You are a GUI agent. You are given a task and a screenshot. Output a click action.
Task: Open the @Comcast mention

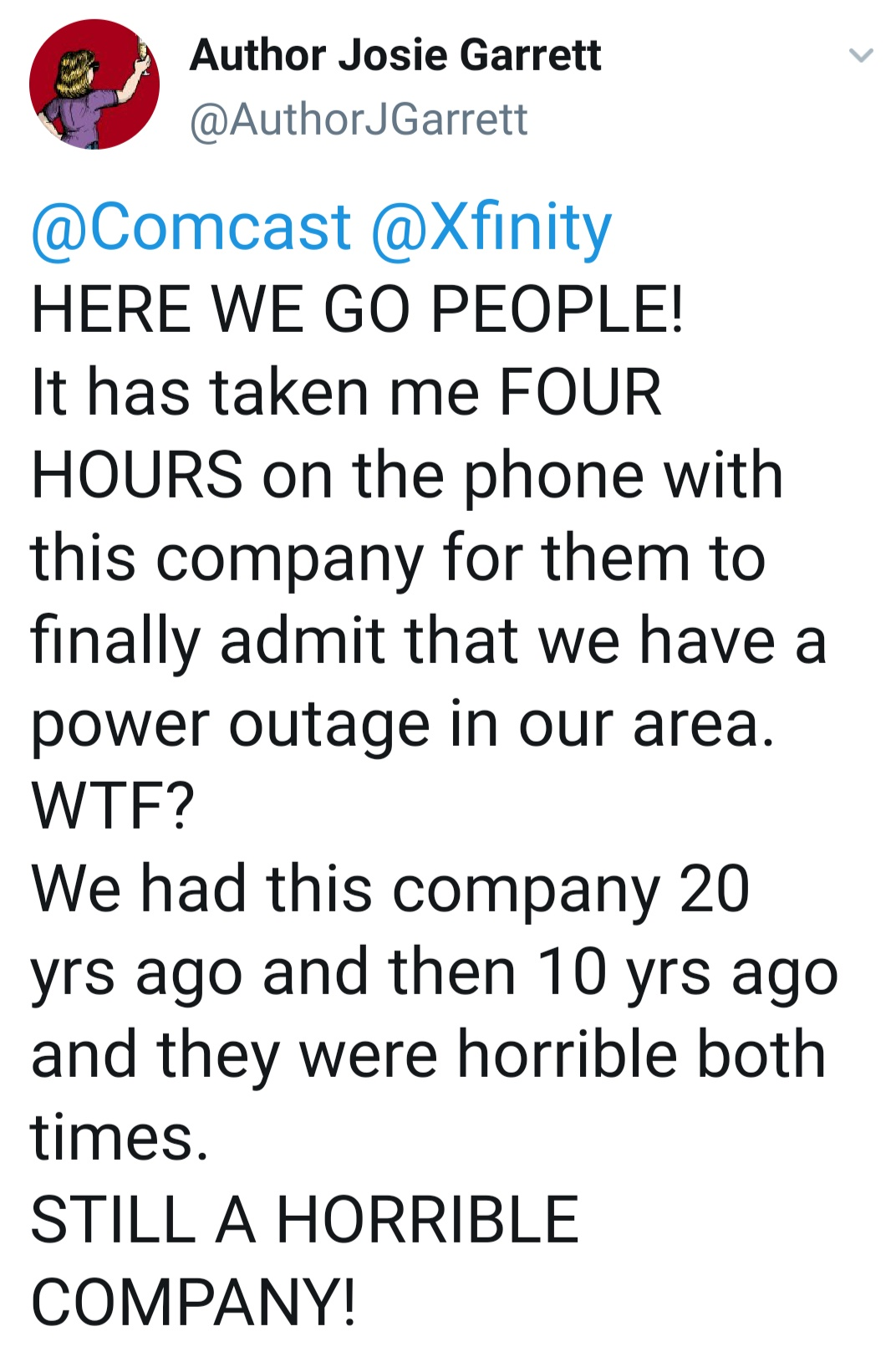tap(191, 227)
